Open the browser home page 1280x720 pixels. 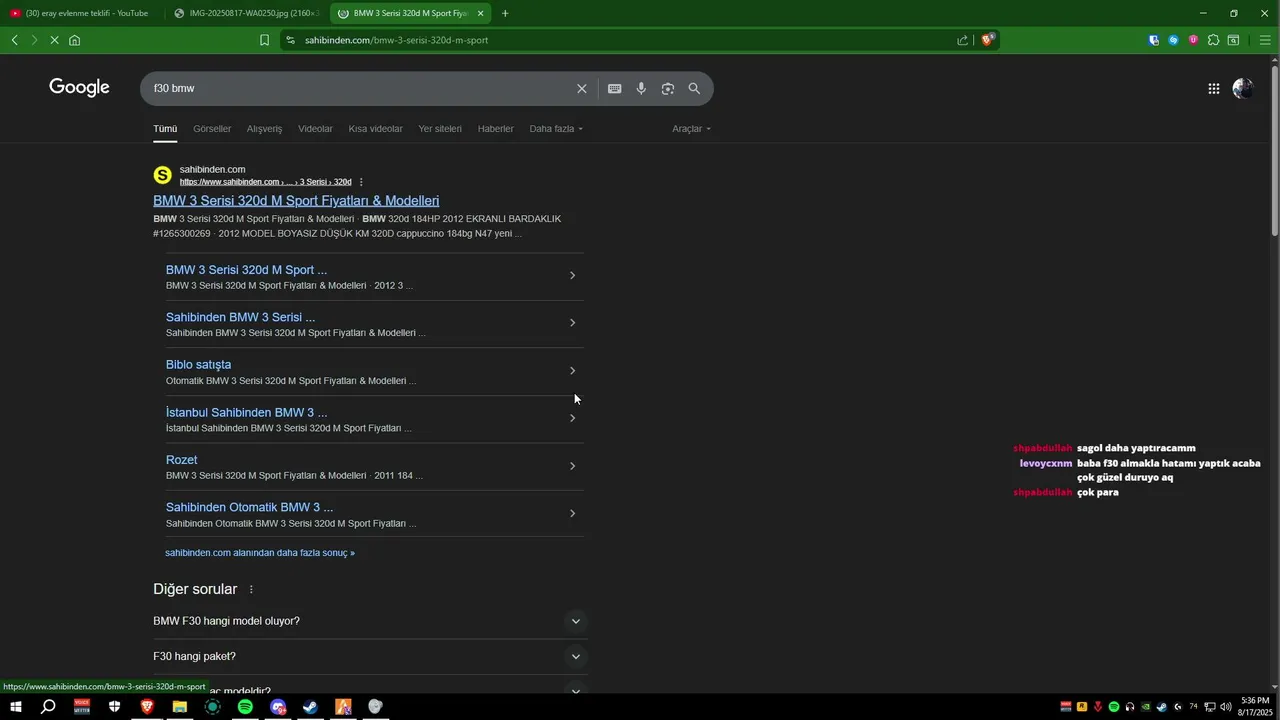click(74, 40)
